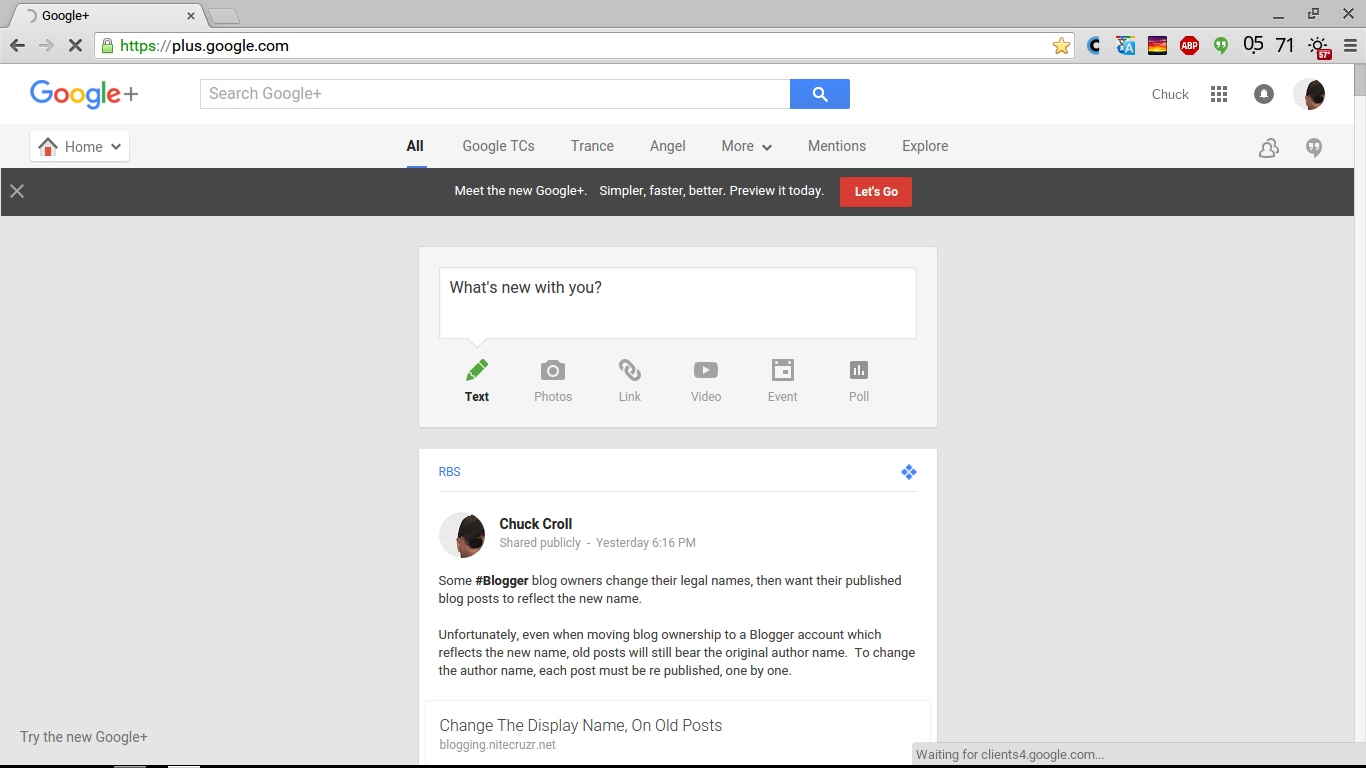Screen dimensions: 1366x768
Task: Click the Google Translate extension icon
Action: [x=1126, y=45]
